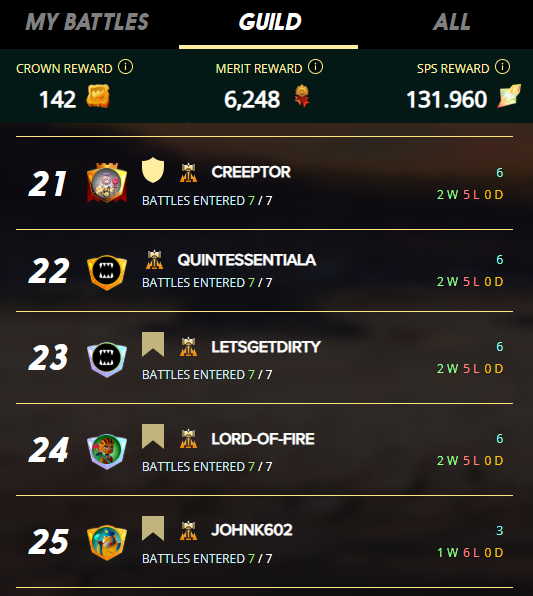533x596 pixels.
Task: Select the Guild tab
Action: point(270,22)
